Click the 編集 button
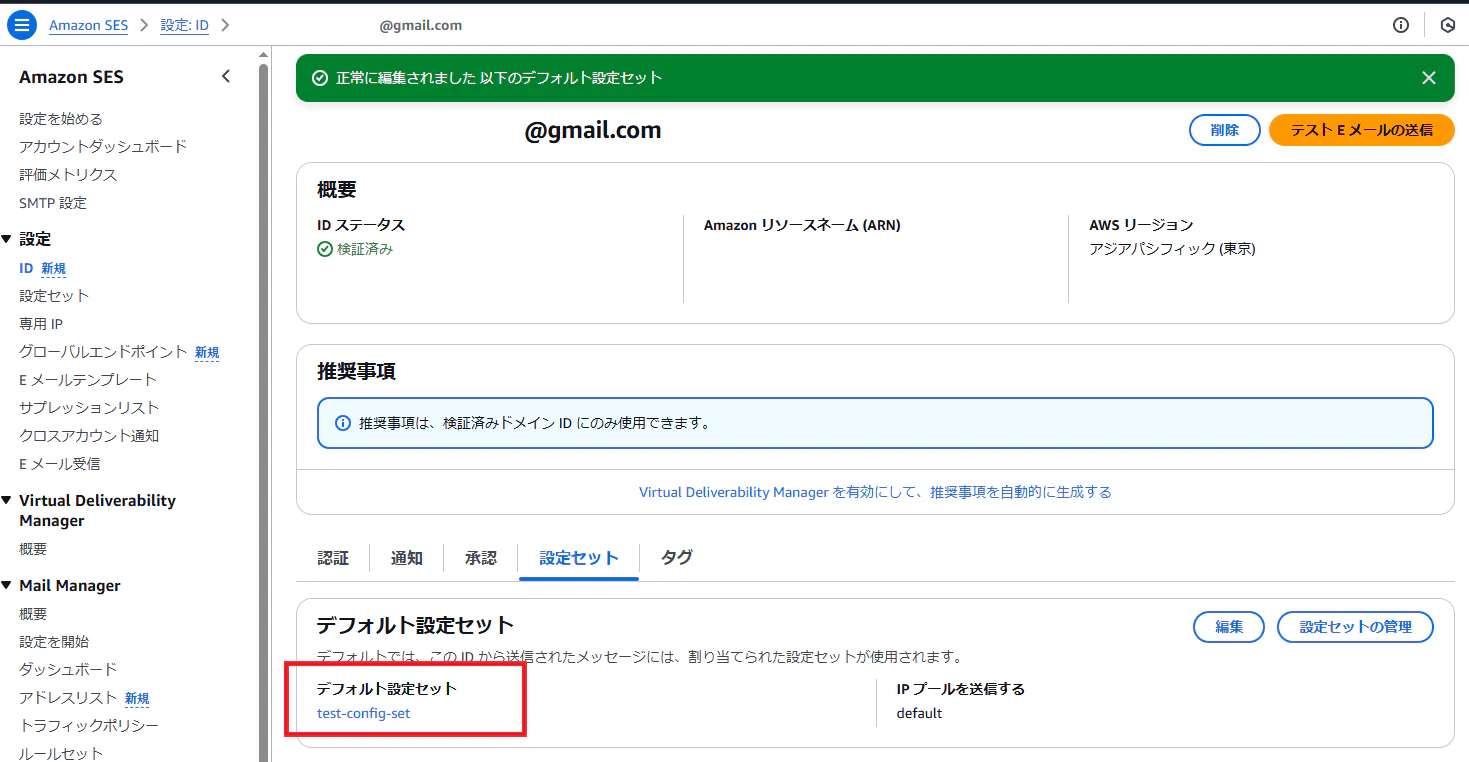1469x762 pixels. pyautogui.click(x=1229, y=627)
